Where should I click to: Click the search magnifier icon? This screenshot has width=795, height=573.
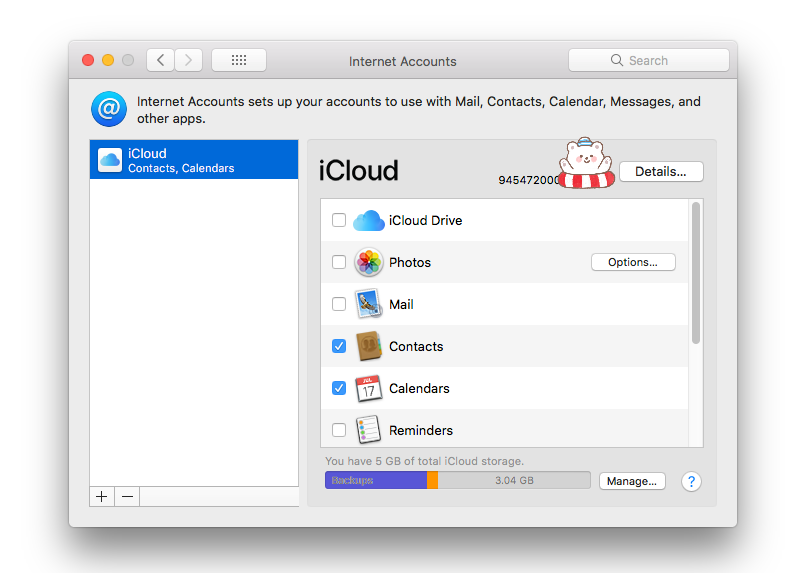click(x=617, y=60)
